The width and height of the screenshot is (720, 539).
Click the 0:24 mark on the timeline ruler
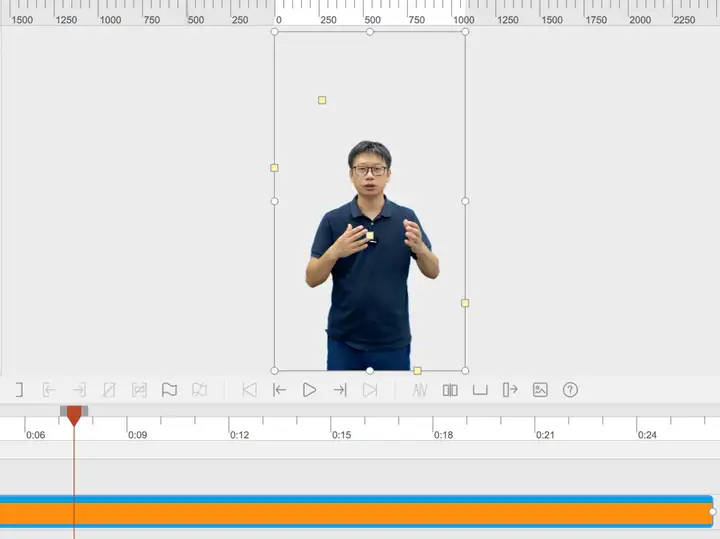tap(647, 435)
